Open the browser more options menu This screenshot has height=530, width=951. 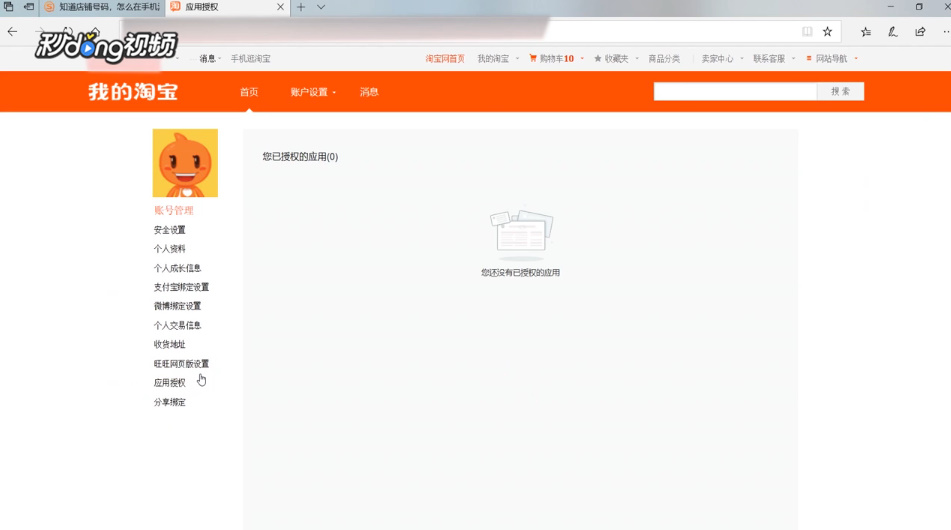point(945,32)
